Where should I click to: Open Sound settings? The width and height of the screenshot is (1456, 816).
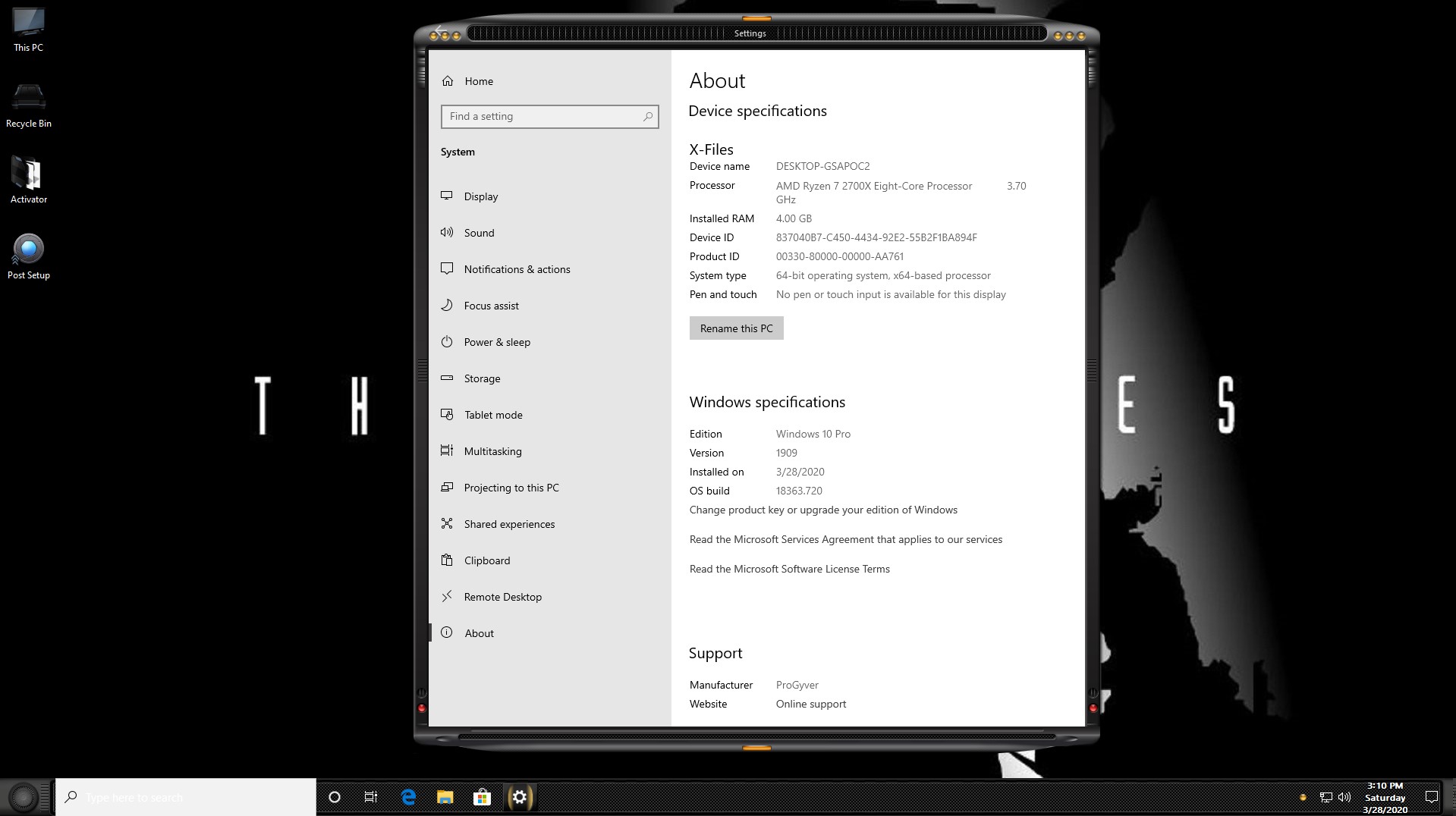click(x=549, y=233)
